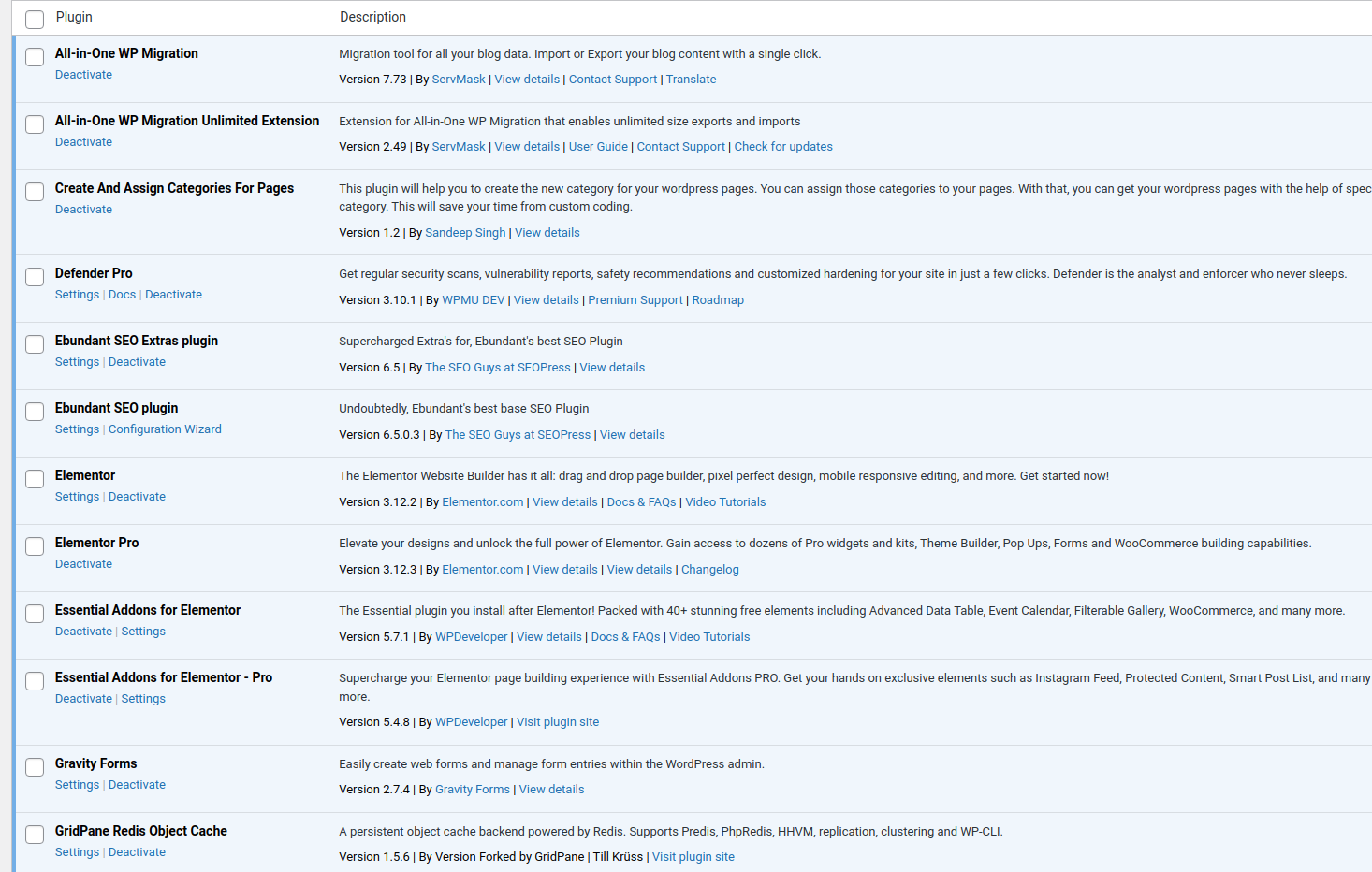Launch Ebundant SEO Configuration Wizard

coord(165,429)
